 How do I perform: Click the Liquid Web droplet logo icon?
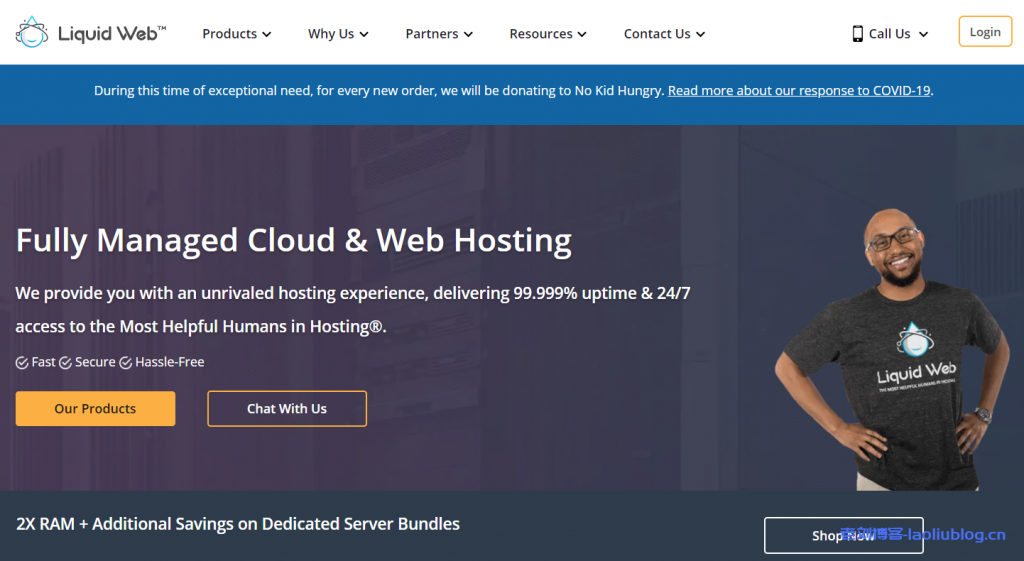(31, 32)
